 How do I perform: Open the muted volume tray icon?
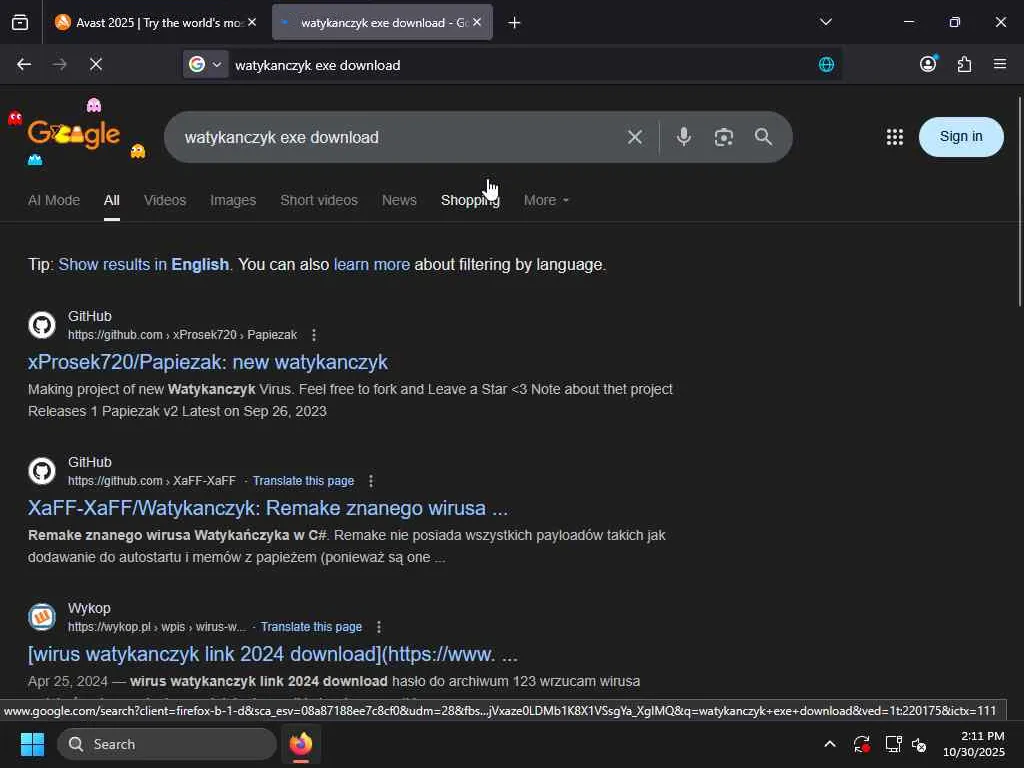point(919,744)
